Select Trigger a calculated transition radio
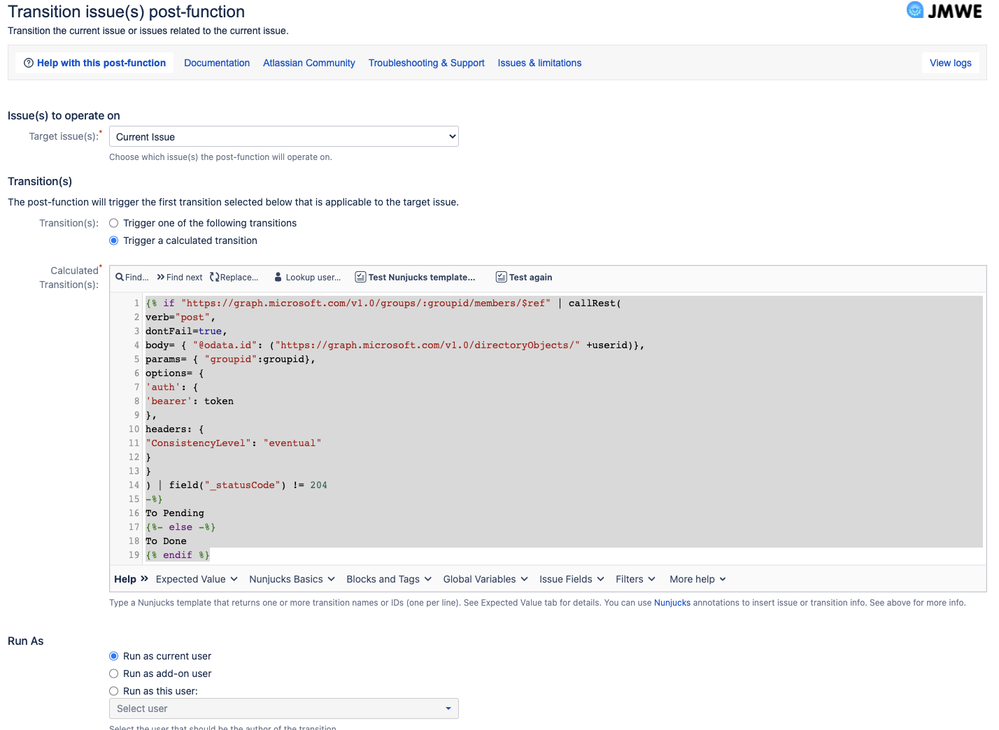This screenshot has width=999, height=730. pyautogui.click(x=113, y=241)
